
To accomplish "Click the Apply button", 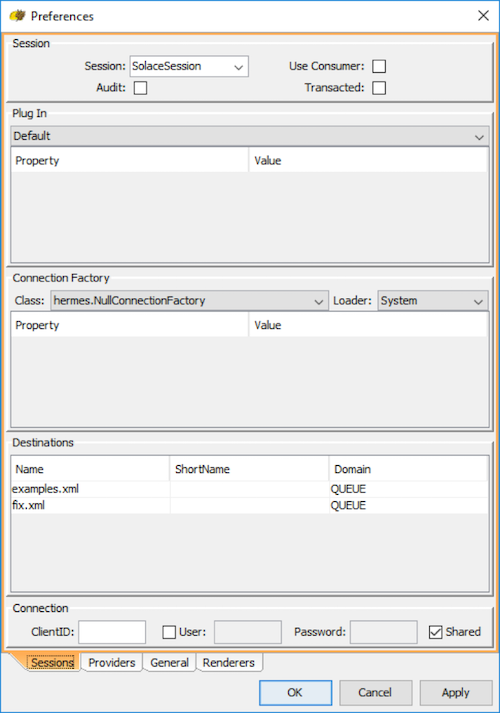I will click(x=456, y=693).
